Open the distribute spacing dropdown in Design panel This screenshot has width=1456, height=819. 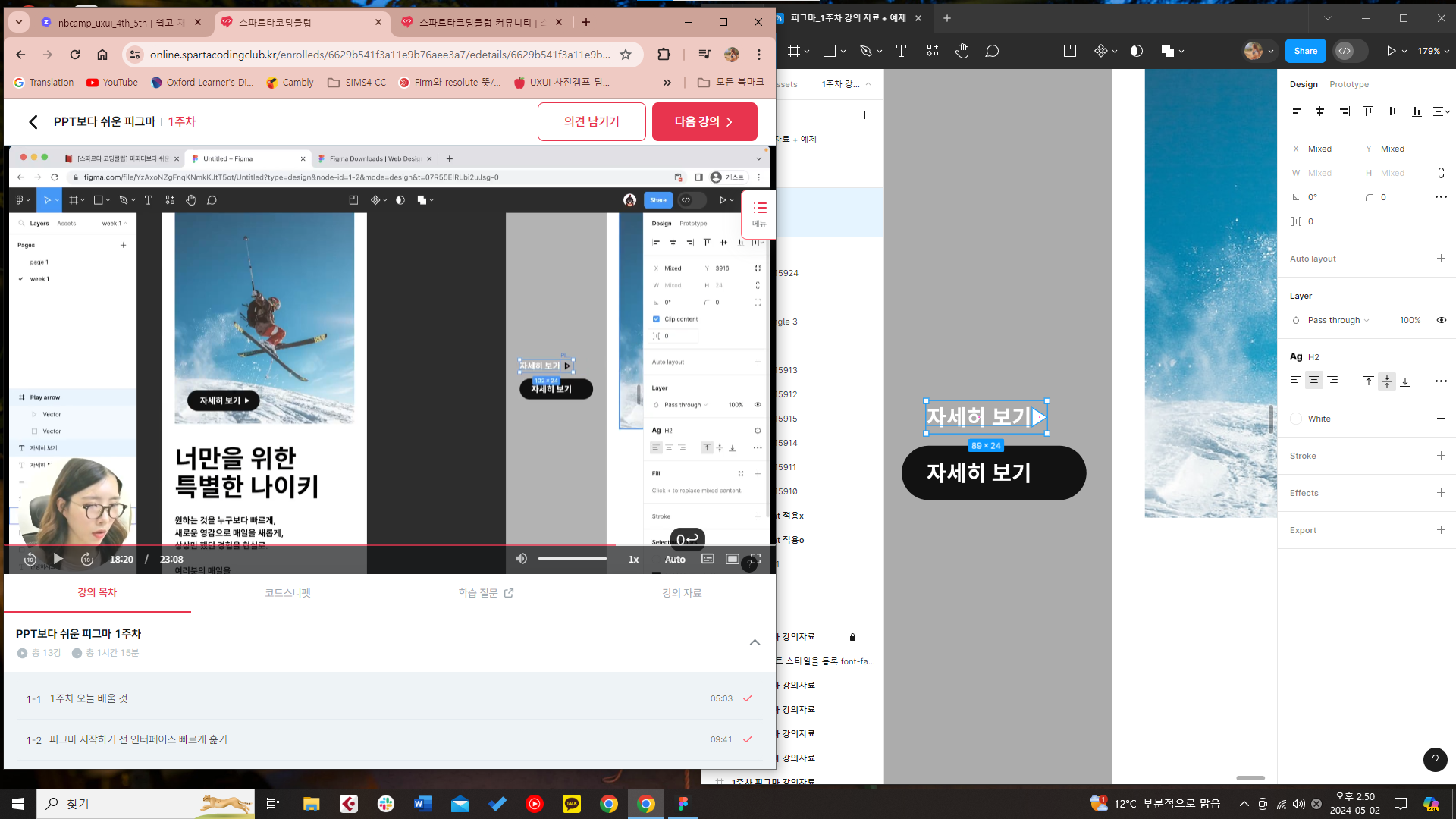[x=1442, y=111]
